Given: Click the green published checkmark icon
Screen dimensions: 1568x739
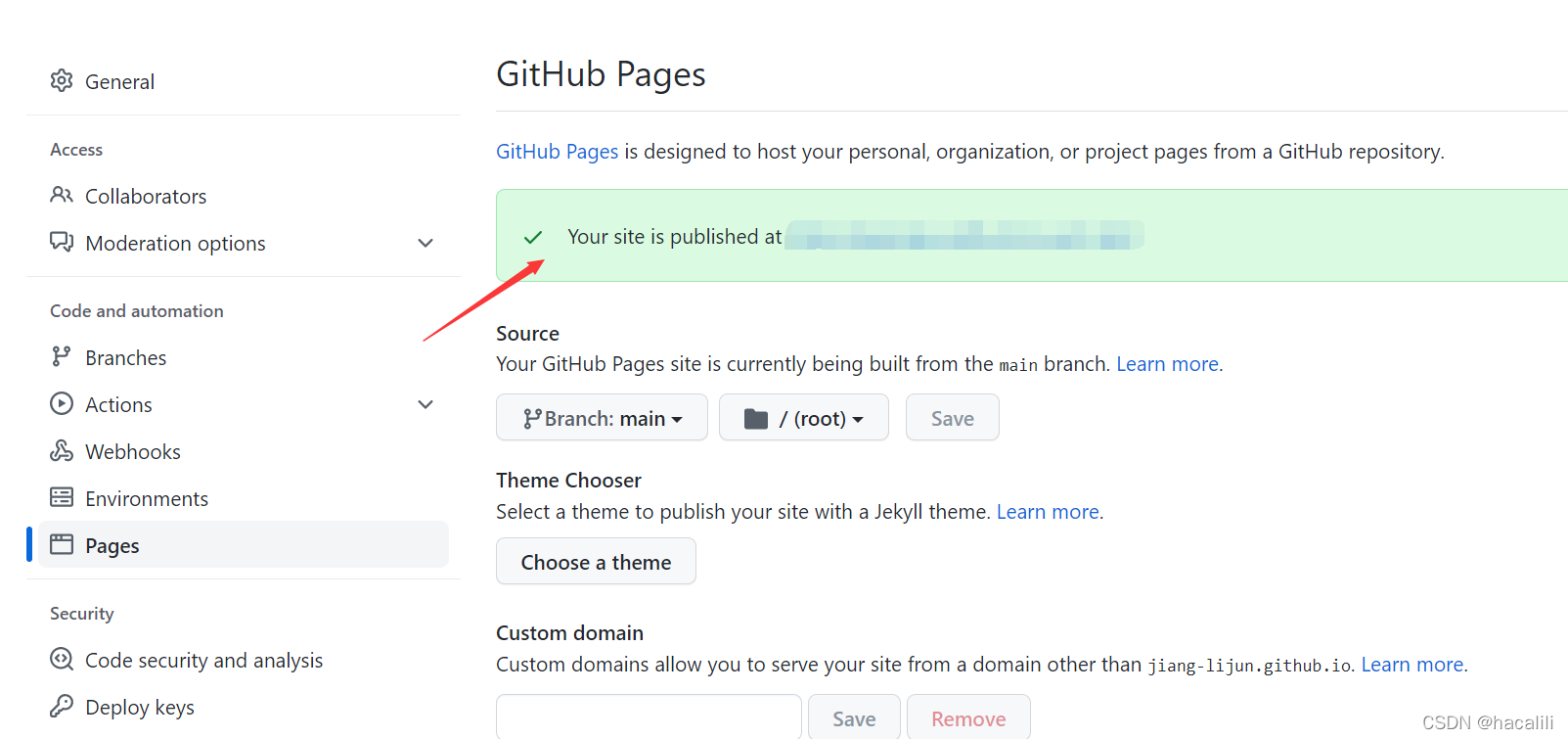Looking at the screenshot, I should (x=533, y=237).
